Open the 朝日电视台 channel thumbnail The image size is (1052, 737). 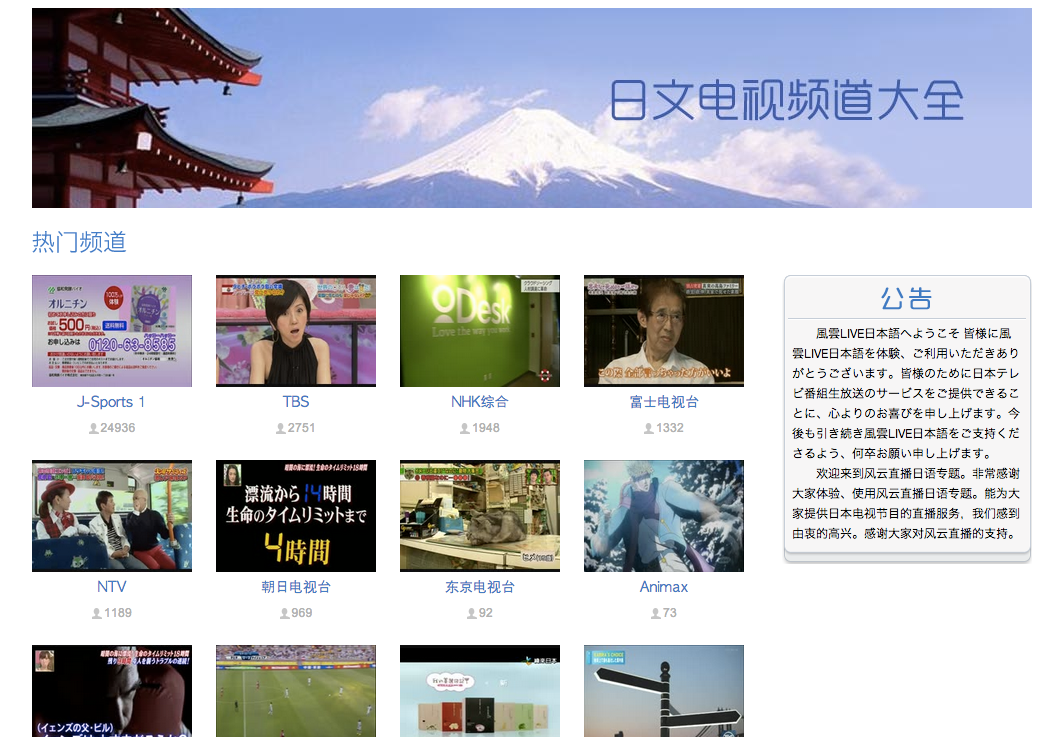[296, 516]
